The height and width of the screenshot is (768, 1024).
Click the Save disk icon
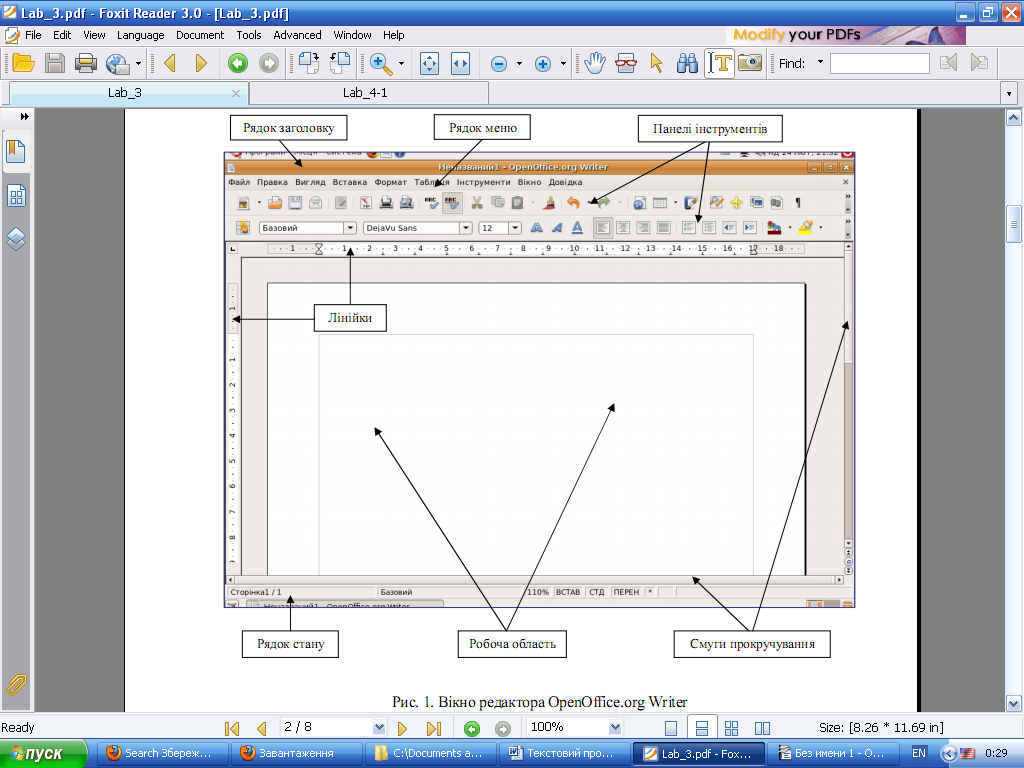(55, 63)
